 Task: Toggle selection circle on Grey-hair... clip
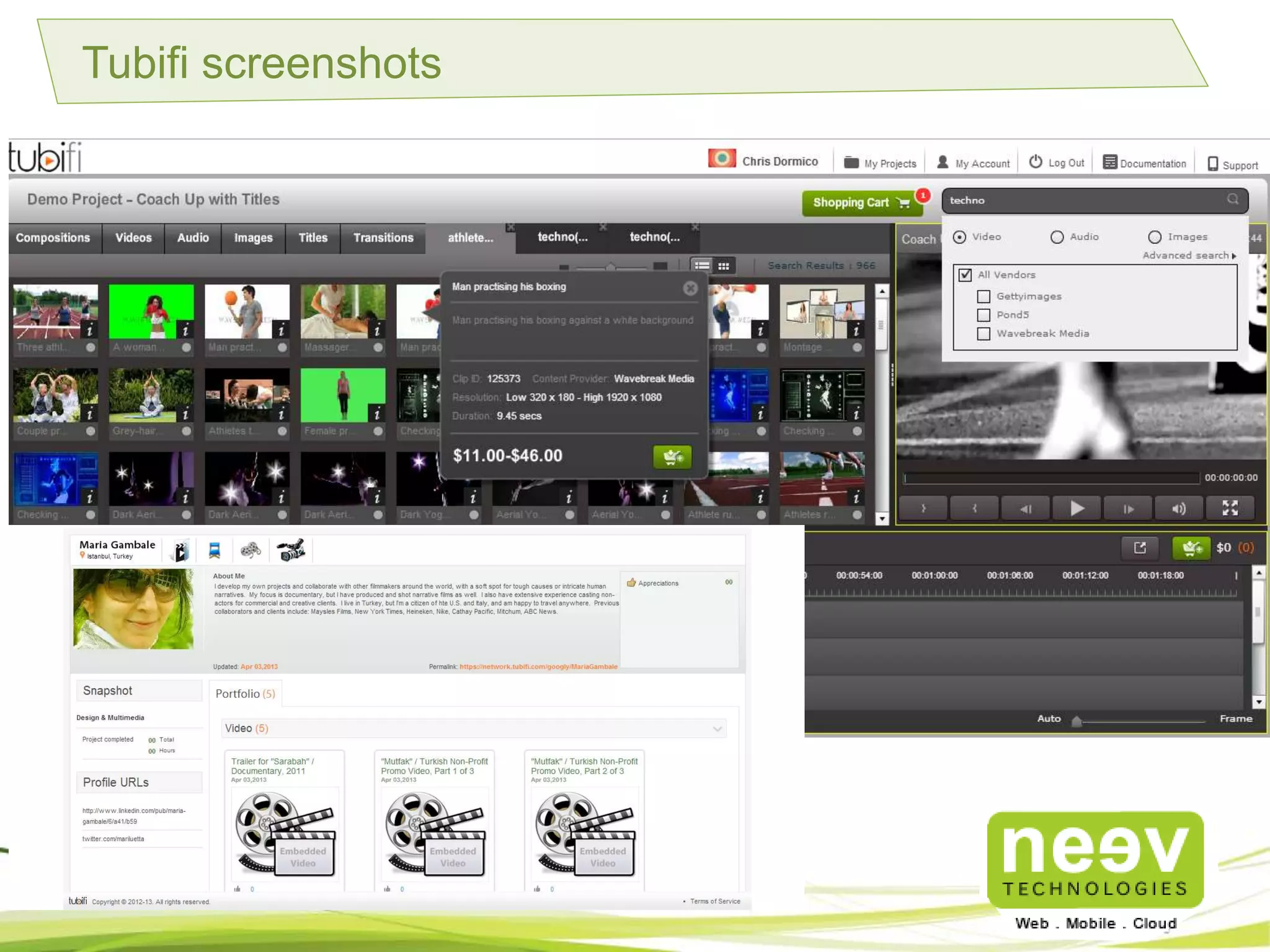coord(187,431)
